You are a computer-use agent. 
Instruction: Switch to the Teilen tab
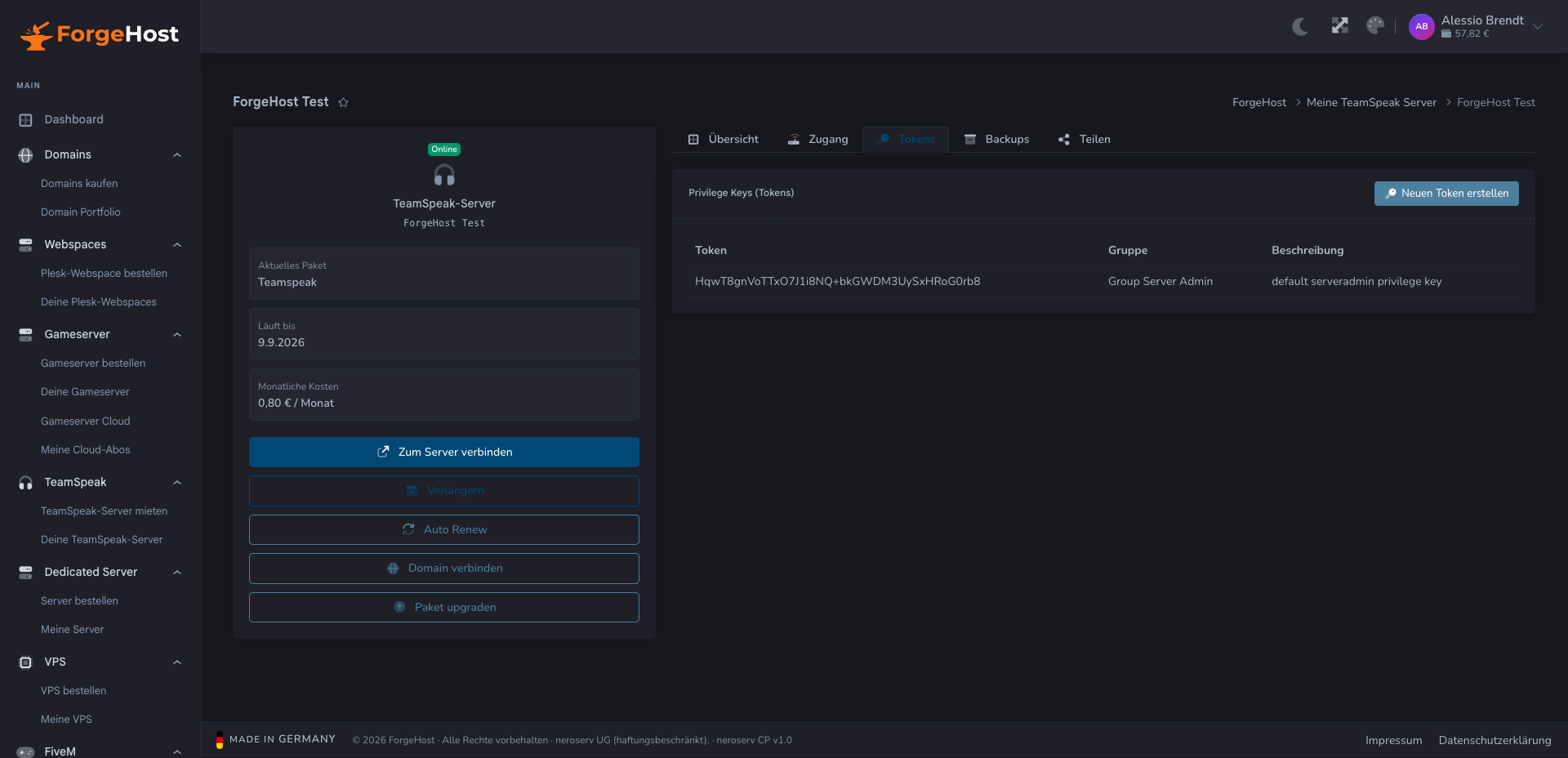point(1085,140)
